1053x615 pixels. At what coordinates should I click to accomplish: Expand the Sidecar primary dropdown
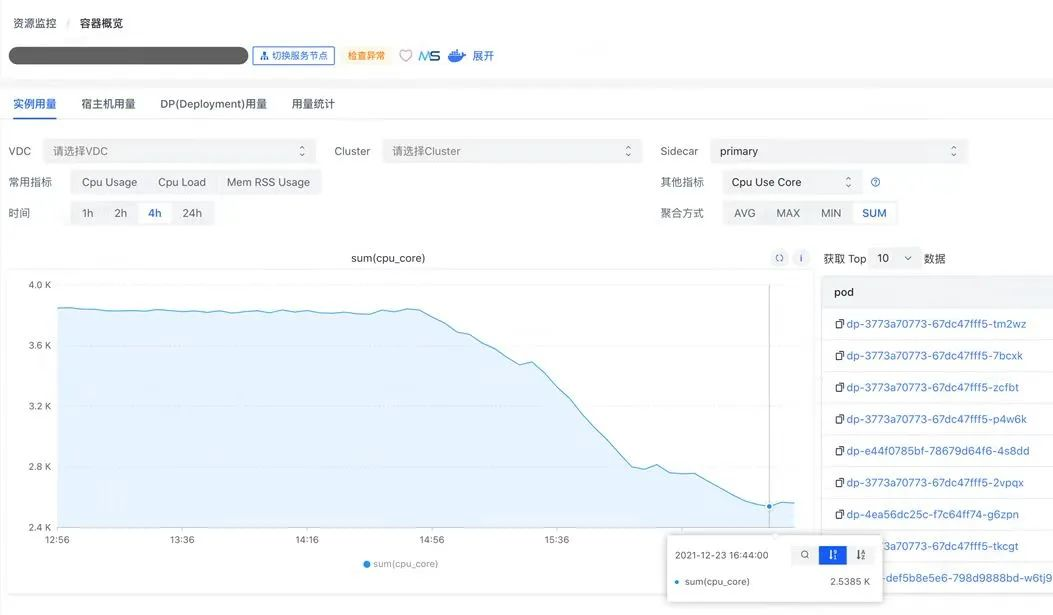pyautogui.click(x=838, y=151)
